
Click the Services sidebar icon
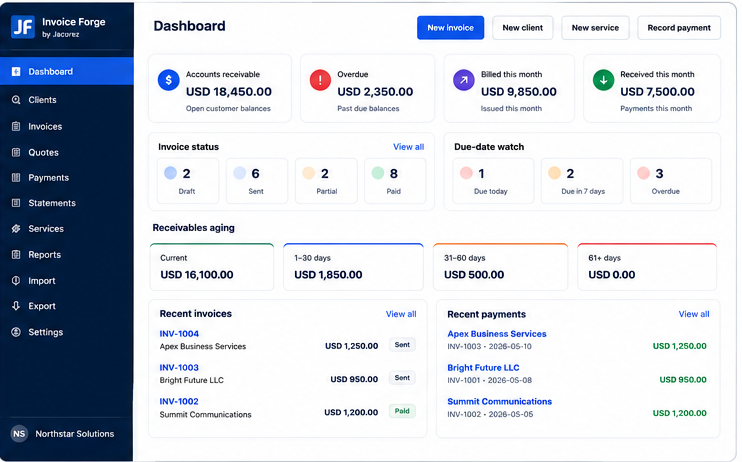point(16,229)
